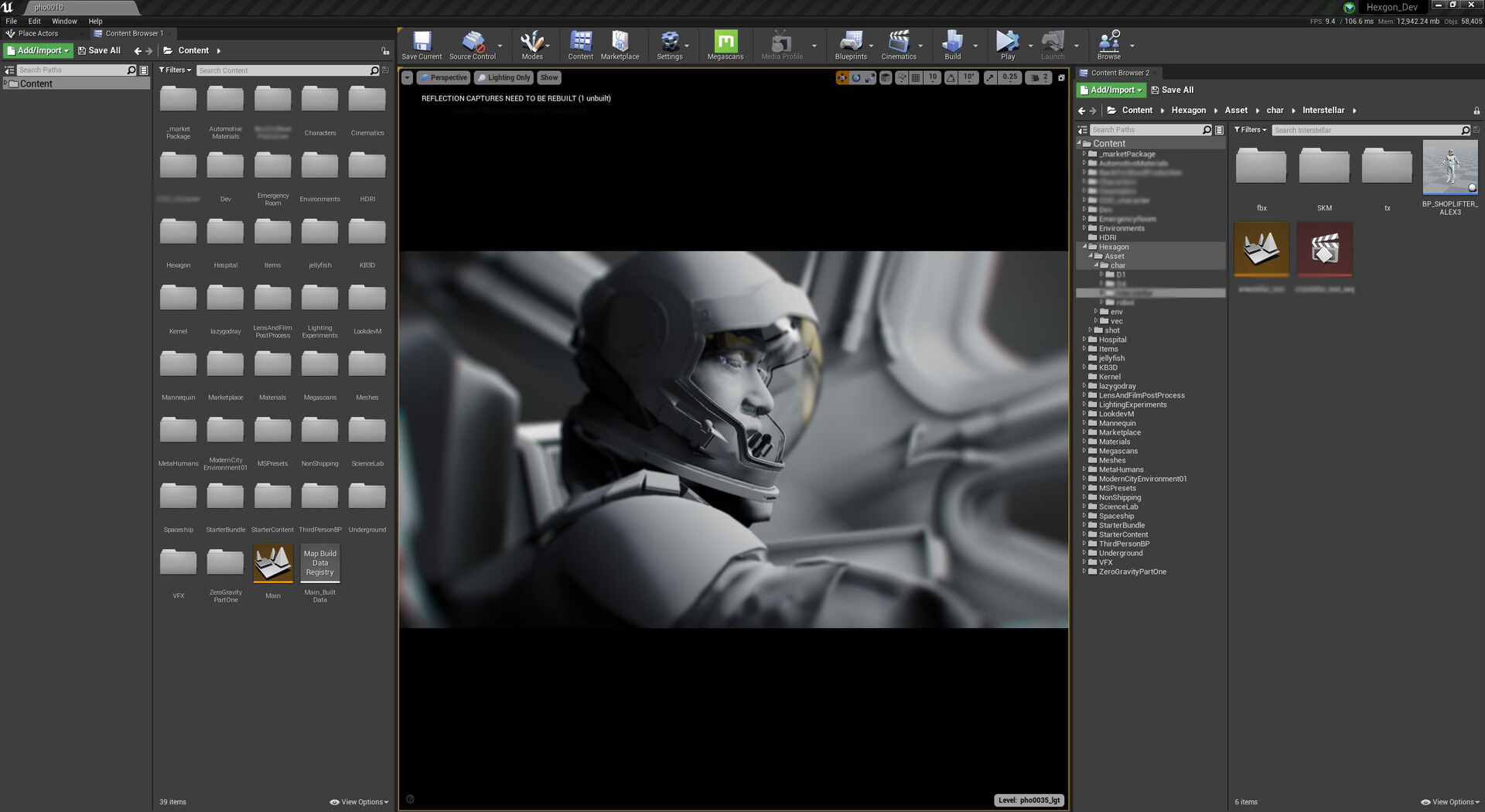
Task: Select the Content Browser 2 tab
Action: click(1120, 73)
